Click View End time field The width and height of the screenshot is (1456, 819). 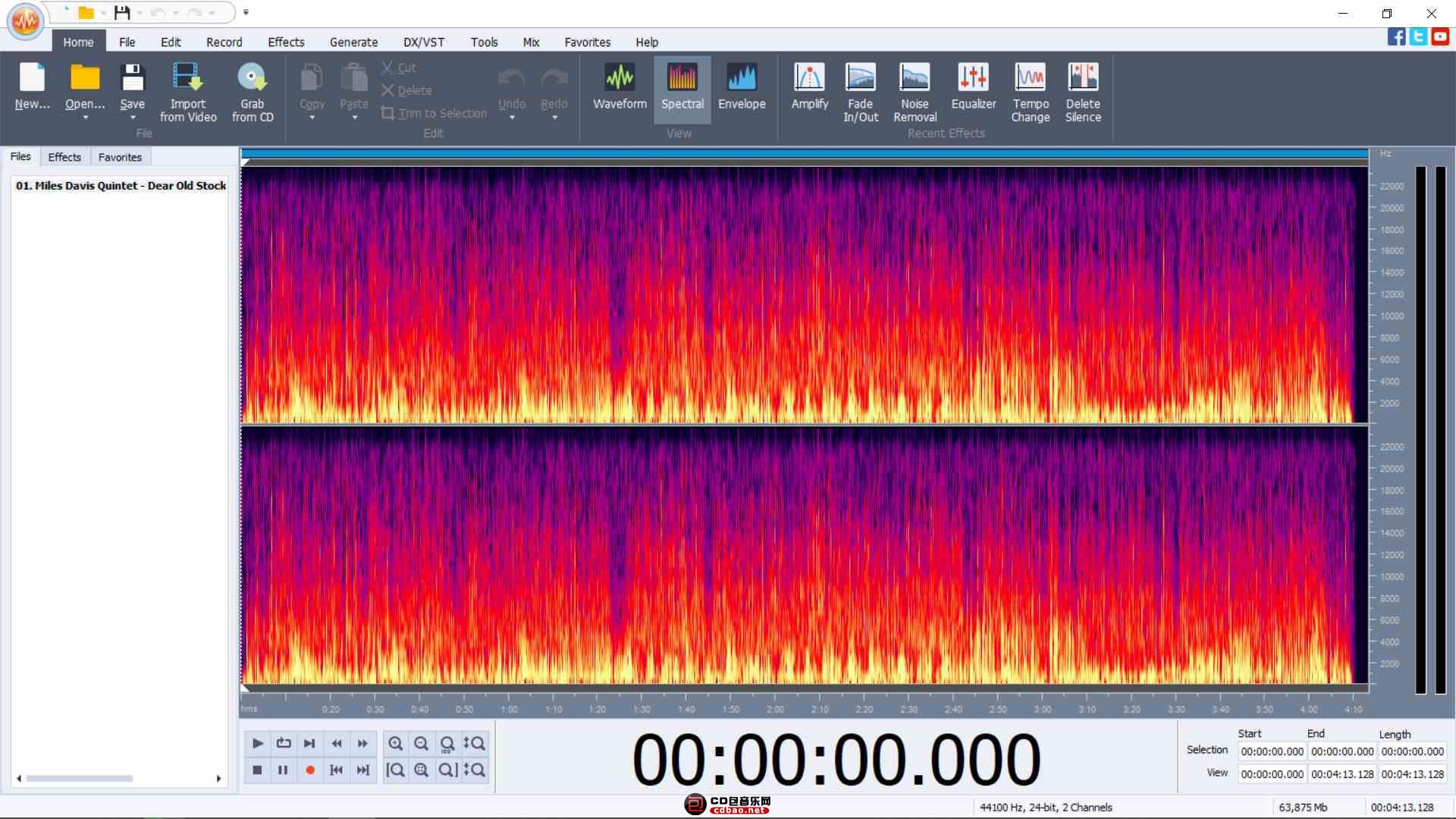(1342, 774)
